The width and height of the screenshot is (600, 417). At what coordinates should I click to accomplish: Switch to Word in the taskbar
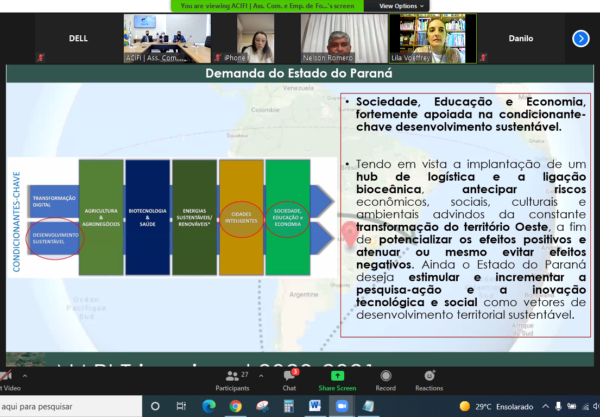[x=313, y=407]
